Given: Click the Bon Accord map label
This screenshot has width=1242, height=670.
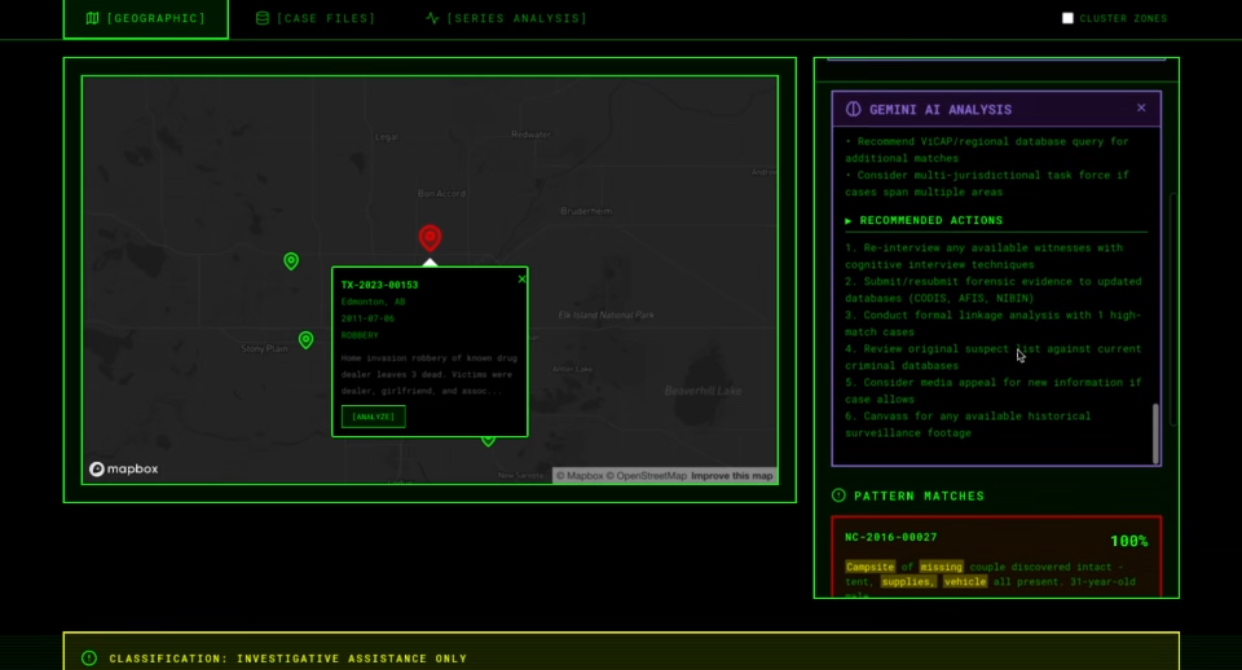Looking at the screenshot, I should [x=441, y=193].
